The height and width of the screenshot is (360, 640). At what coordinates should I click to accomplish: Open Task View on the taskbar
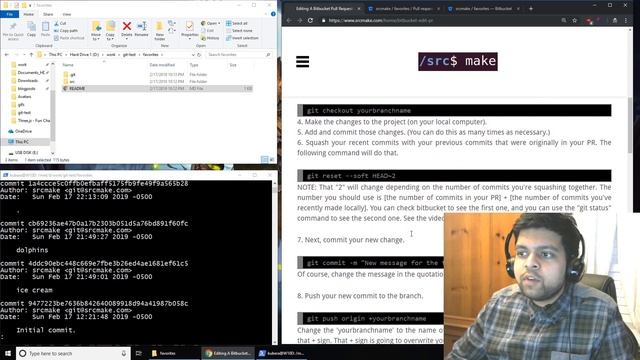point(139,353)
